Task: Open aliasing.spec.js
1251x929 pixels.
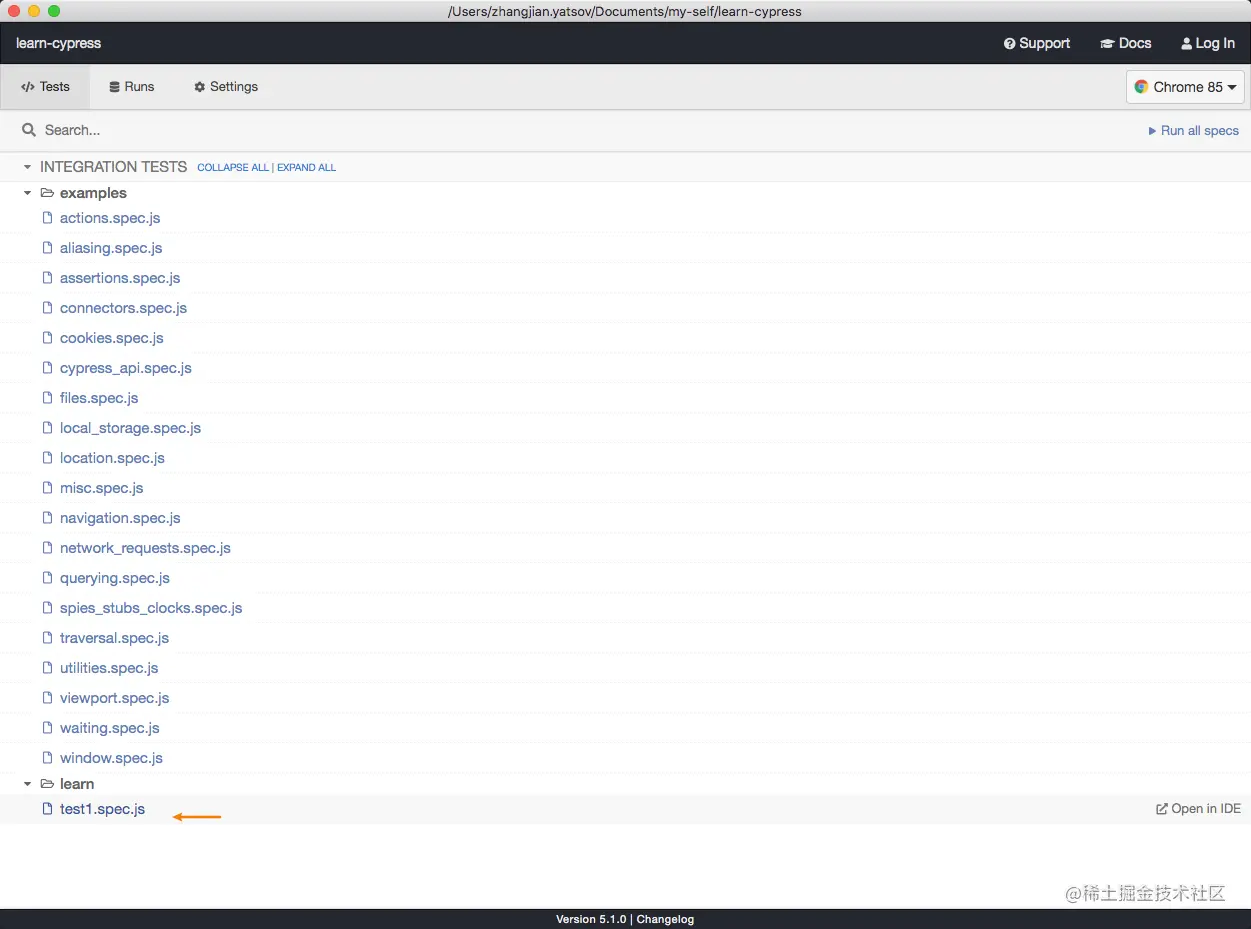Action: tap(111, 248)
